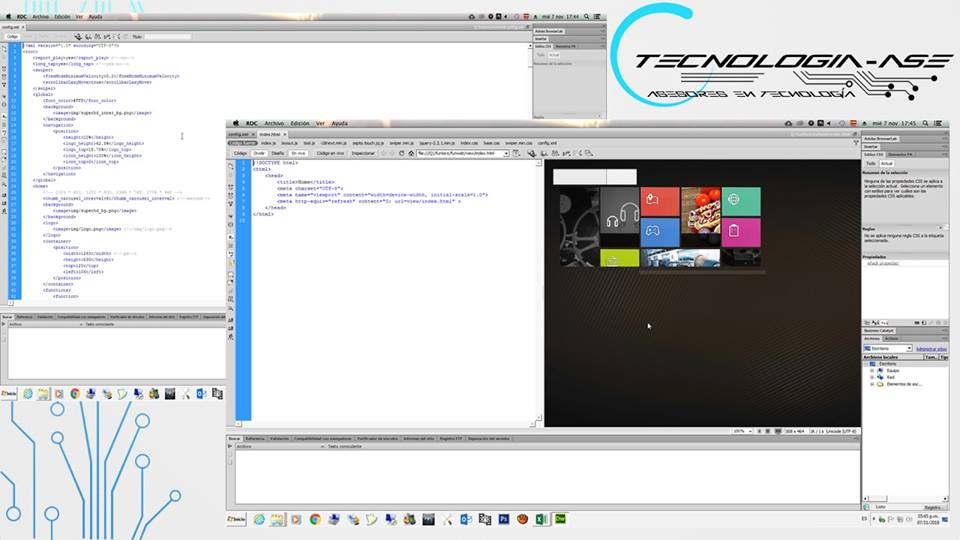Click the blue gamepad tile in preview
This screenshot has width=960, height=540.
pyautogui.click(x=659, y=232)
